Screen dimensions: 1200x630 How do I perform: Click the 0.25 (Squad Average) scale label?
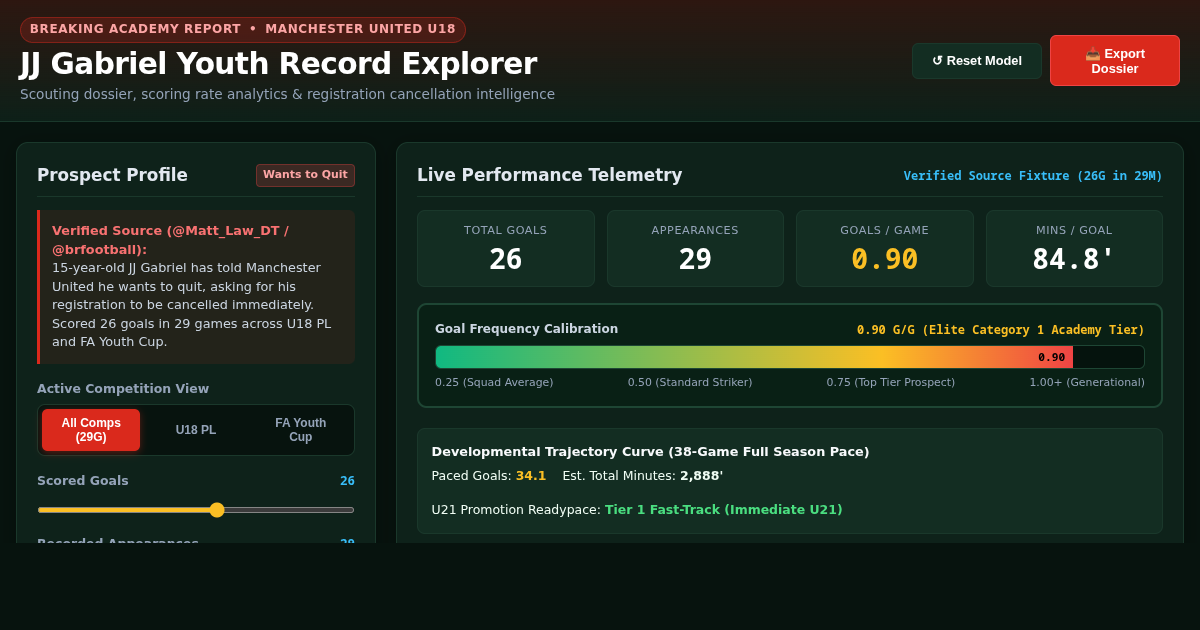coord(494,383)
